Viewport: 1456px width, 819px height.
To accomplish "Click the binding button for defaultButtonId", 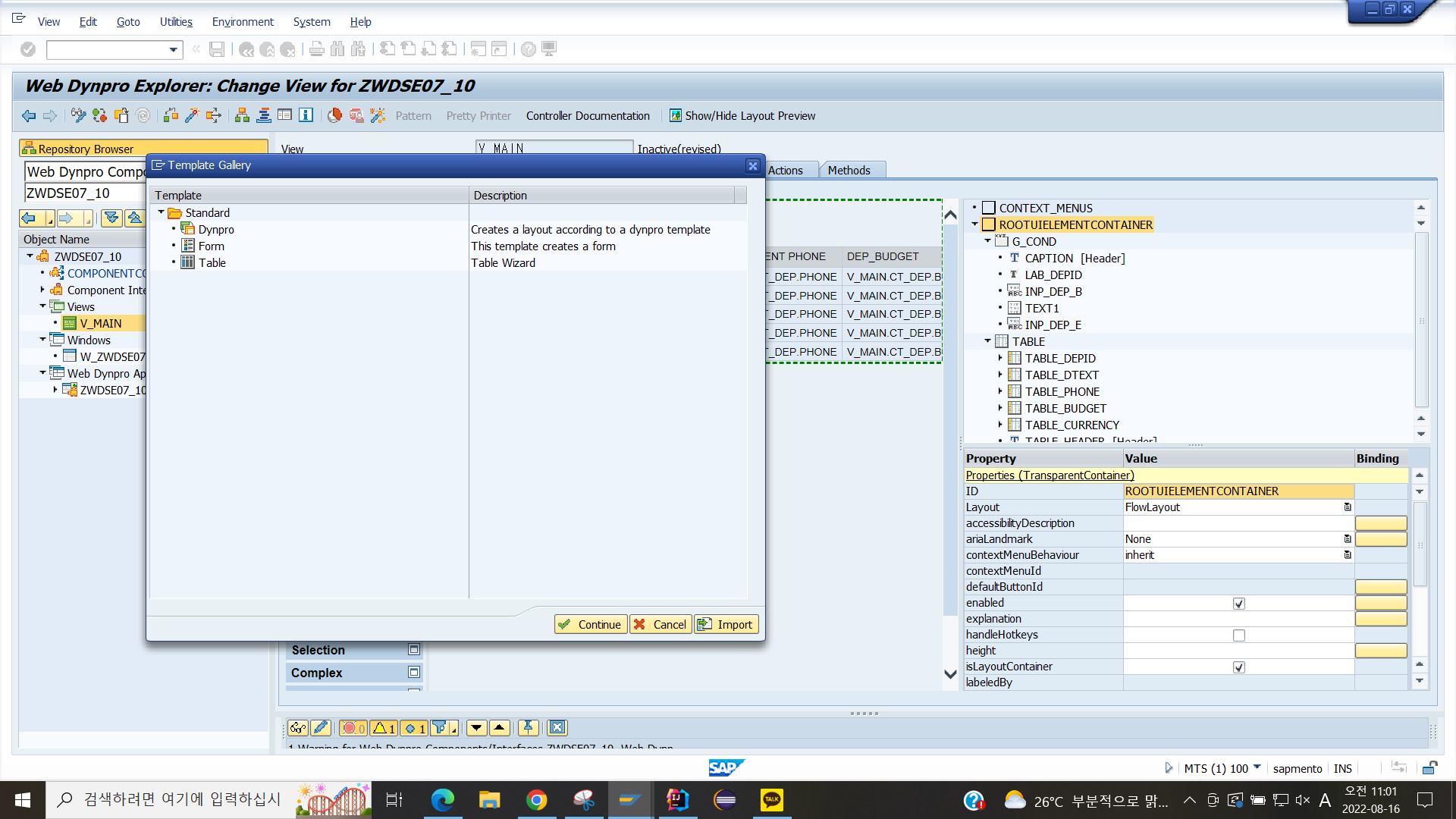I will coord(1381,587).
